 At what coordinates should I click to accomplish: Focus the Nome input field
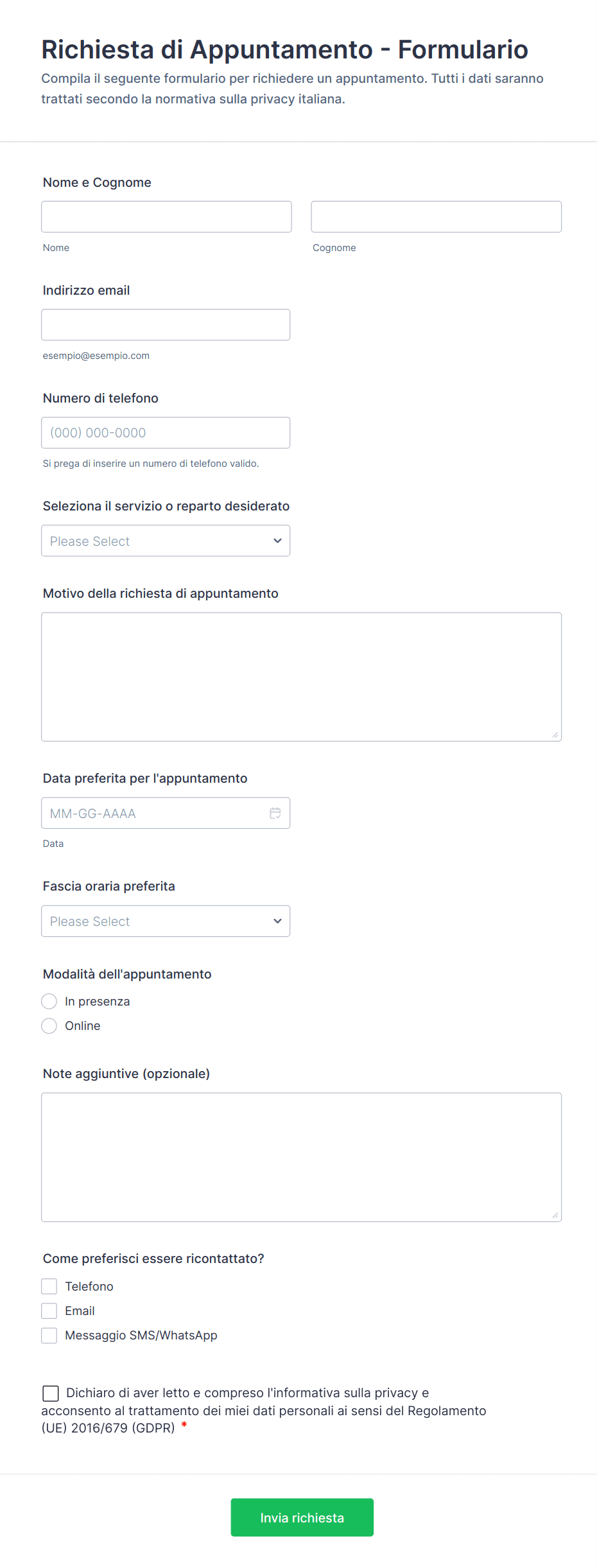click(x=166, y=216)
